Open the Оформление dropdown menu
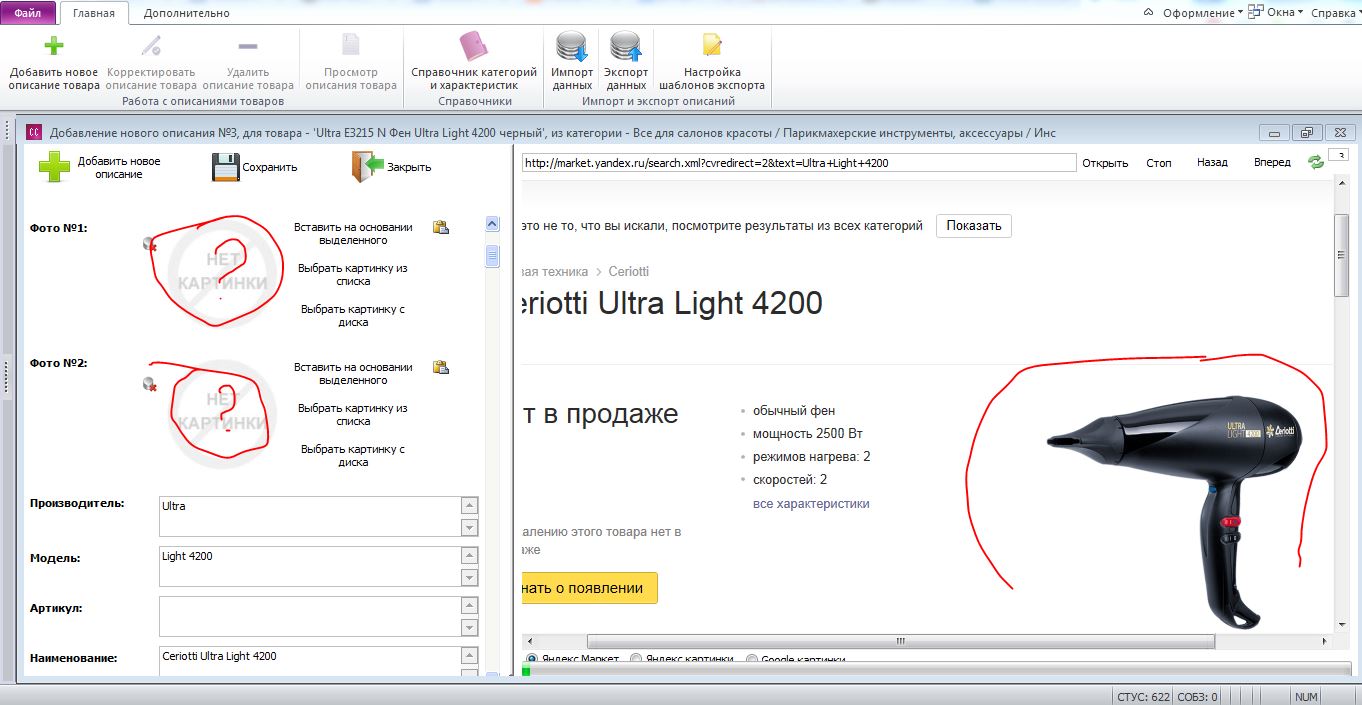 [x=1203, y=13]
